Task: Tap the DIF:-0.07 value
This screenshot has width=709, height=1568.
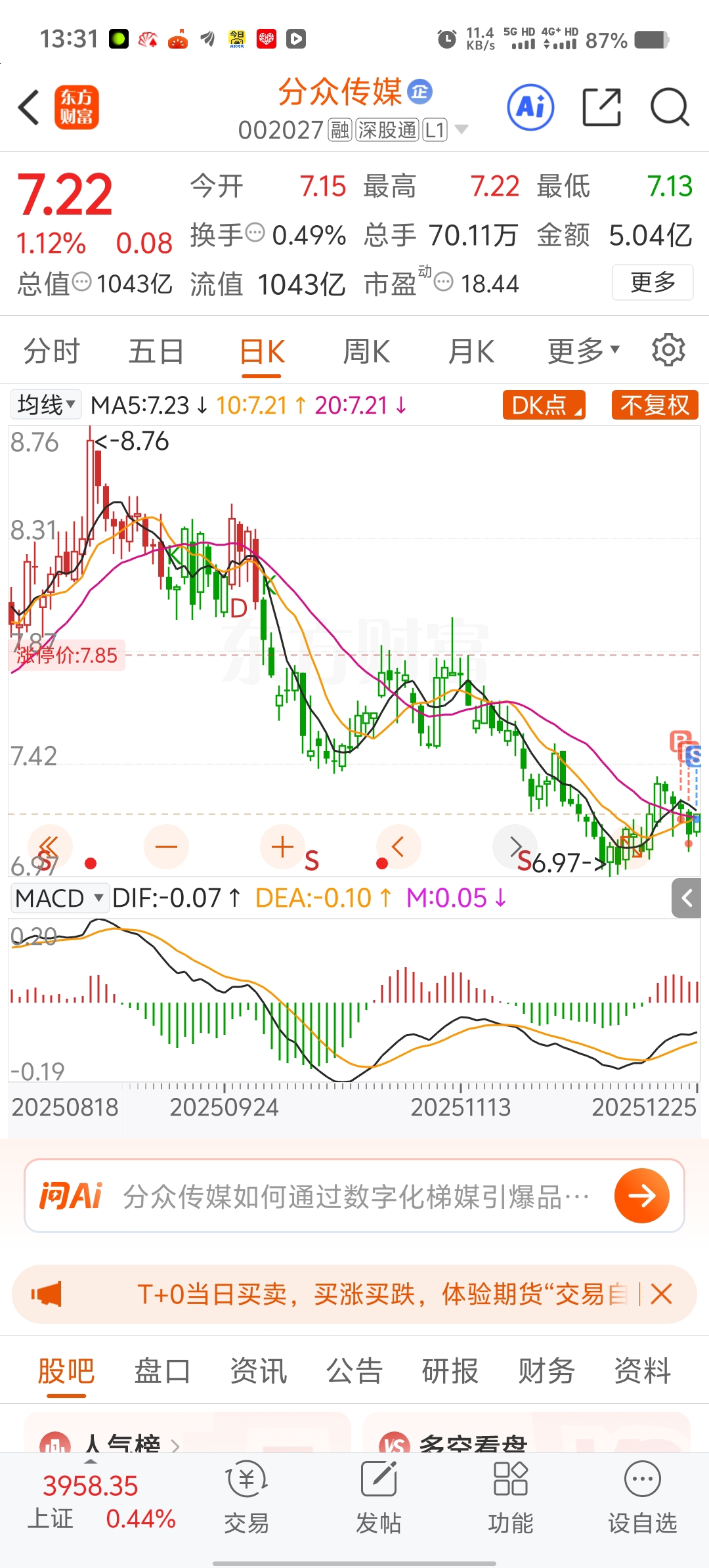Action: pos(167,898)
